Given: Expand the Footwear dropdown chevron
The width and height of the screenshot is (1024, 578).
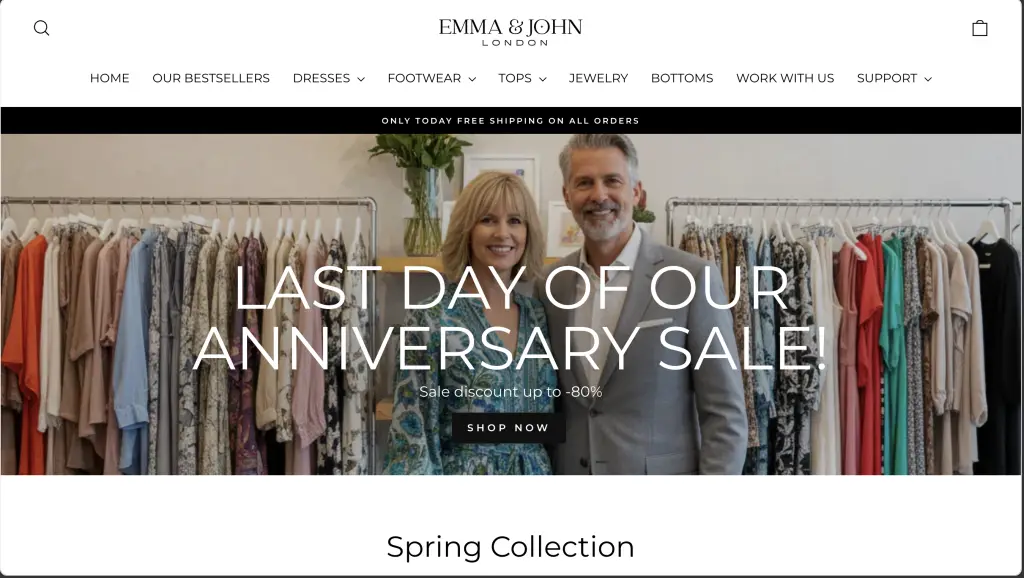Looking at the screenshot, I should (472, 79).
